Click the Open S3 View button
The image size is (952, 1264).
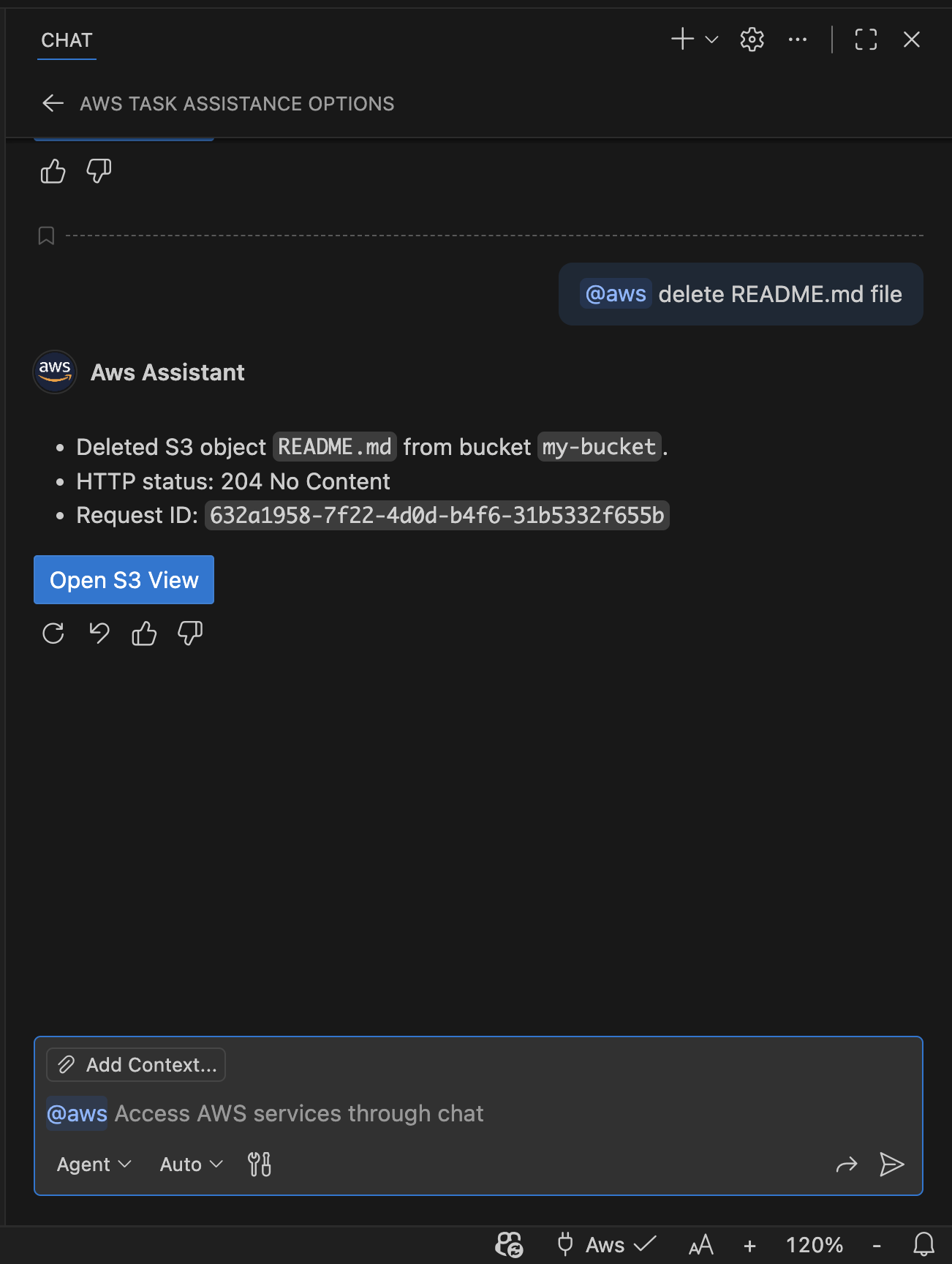click(x=124, y=579)
